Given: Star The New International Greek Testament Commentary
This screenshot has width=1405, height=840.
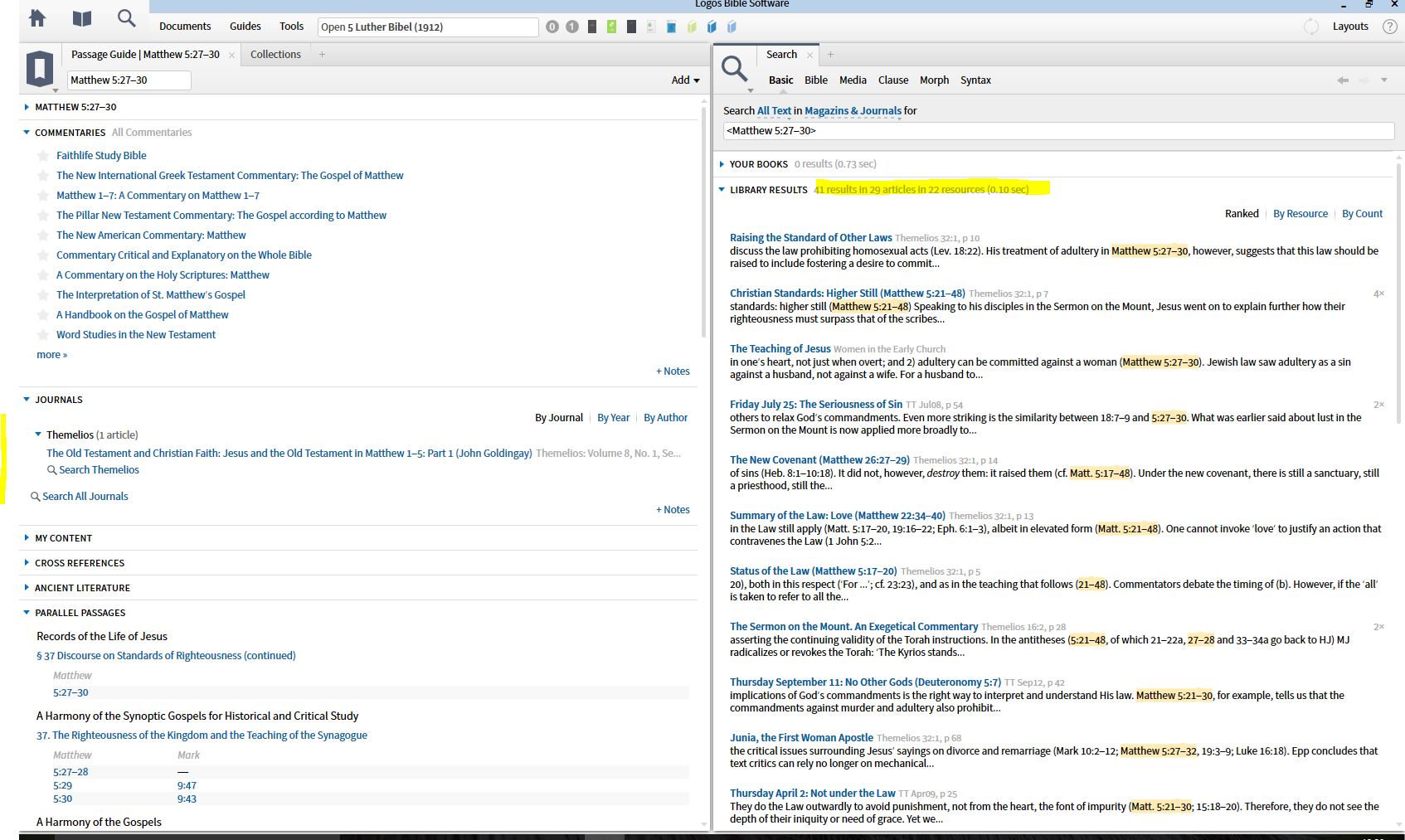Looking at the screenshot, I should 43,176.
